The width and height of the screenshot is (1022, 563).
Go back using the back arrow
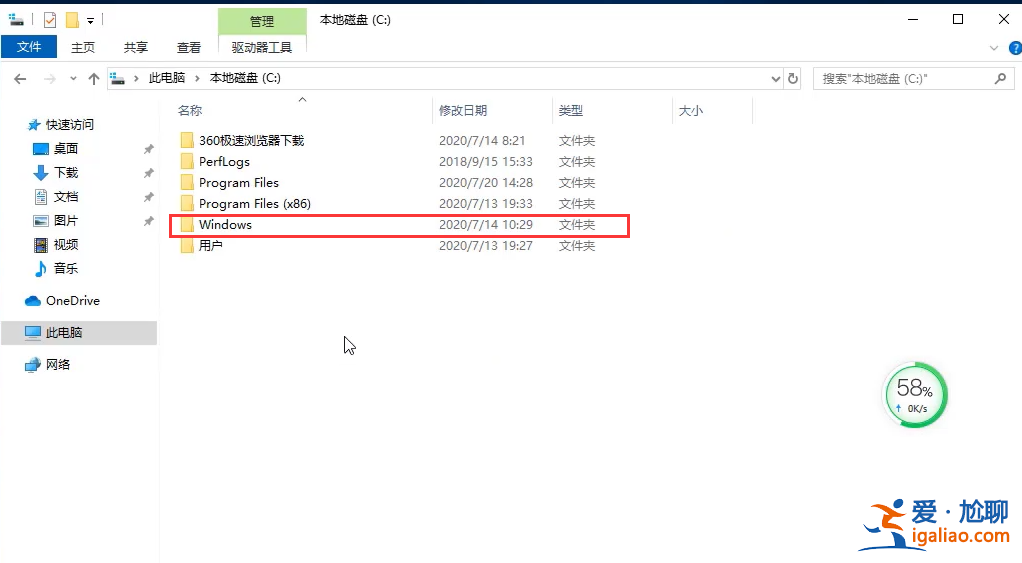20,79
